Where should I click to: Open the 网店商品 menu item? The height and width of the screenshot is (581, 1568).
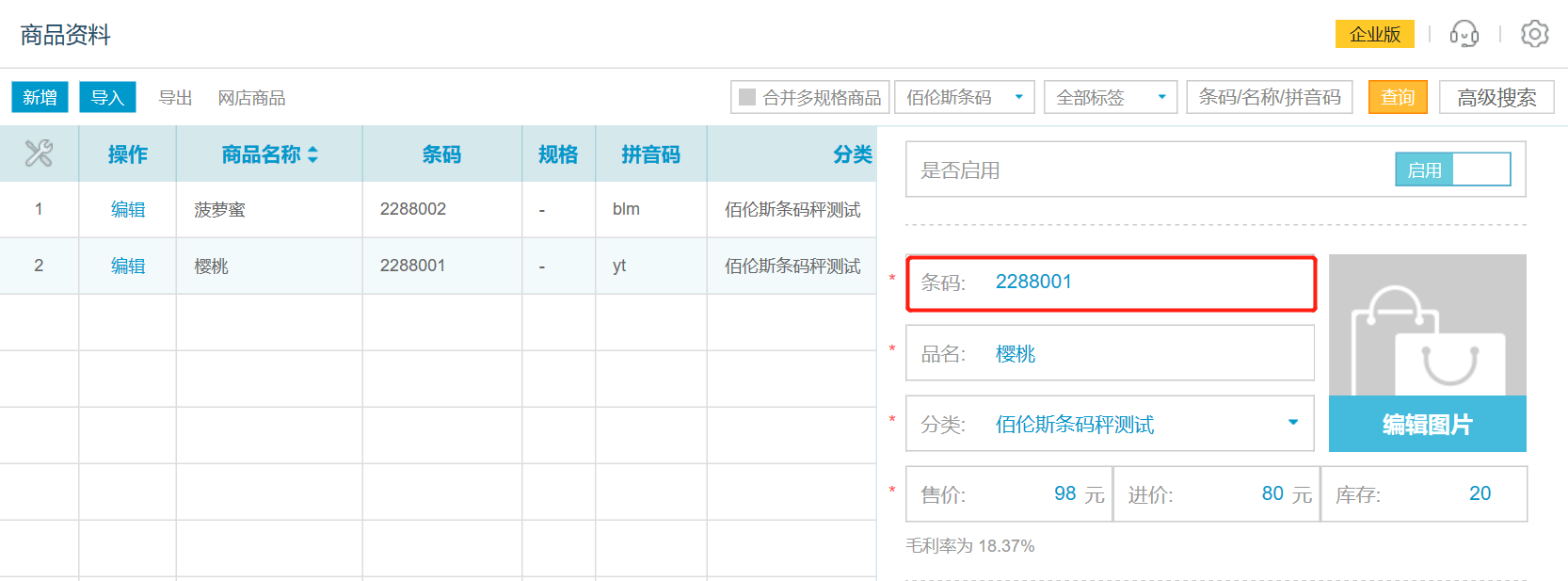(x=251, y=98)
